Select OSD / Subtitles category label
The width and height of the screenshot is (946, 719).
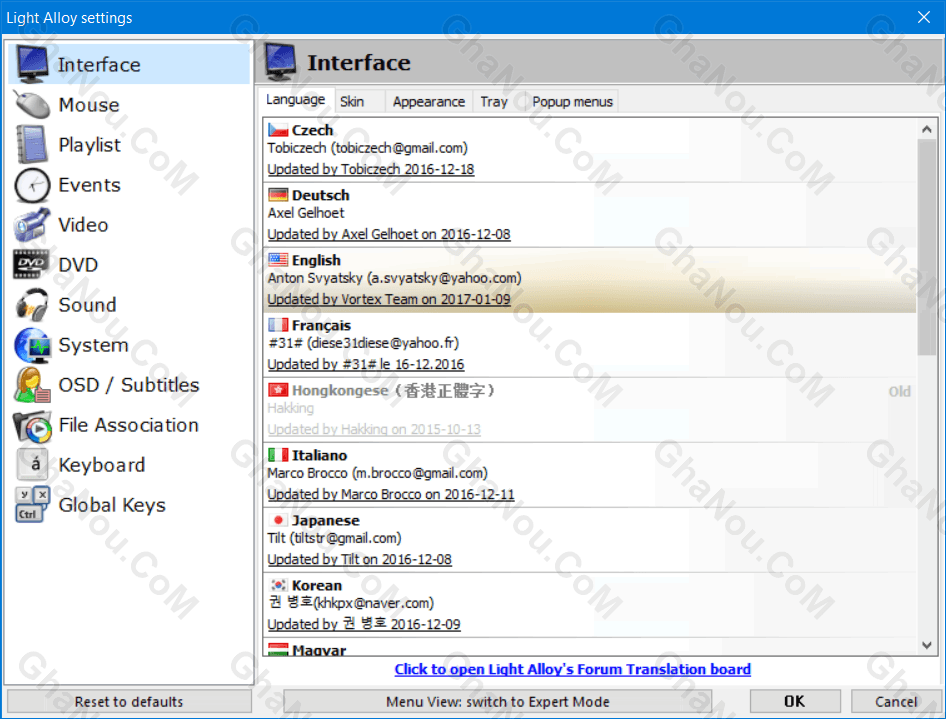point(129,385)
